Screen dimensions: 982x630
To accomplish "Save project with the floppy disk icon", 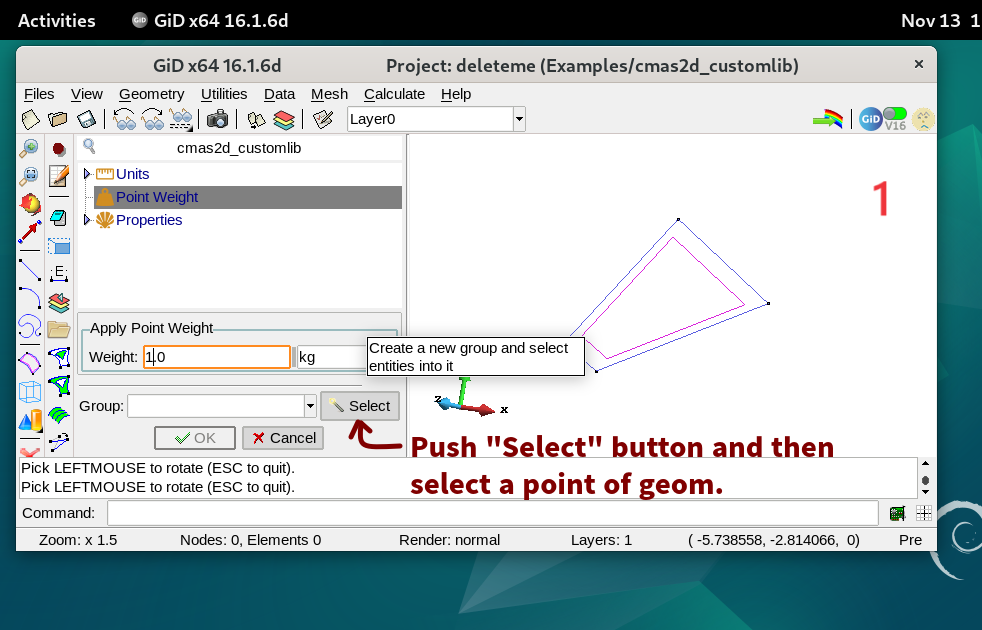I will coord(86,119).
